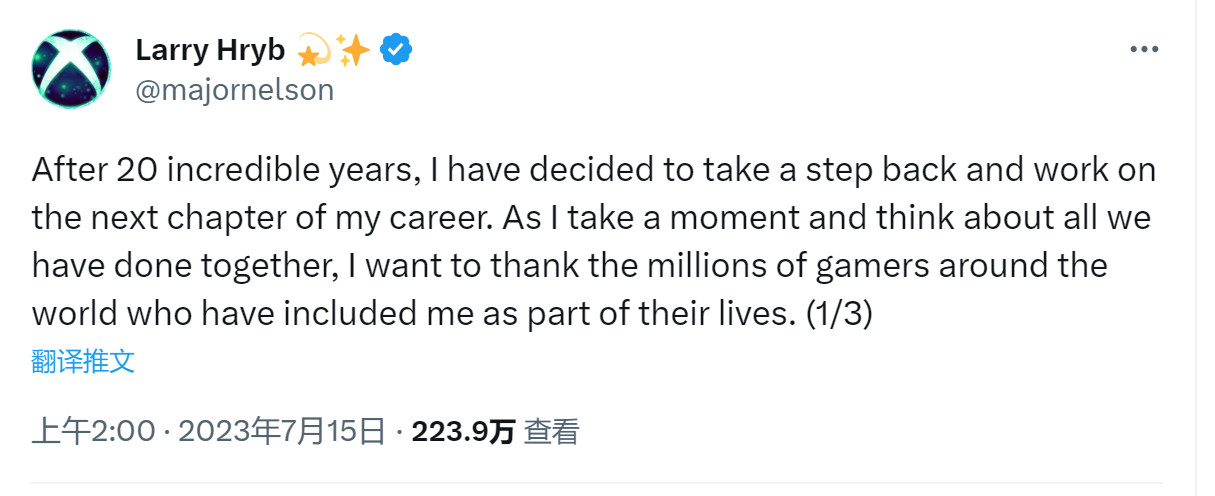The width and height of the screenshot is (1215, 496).
Task: Open the three-dot more options menu
Action: [1145, 49]
